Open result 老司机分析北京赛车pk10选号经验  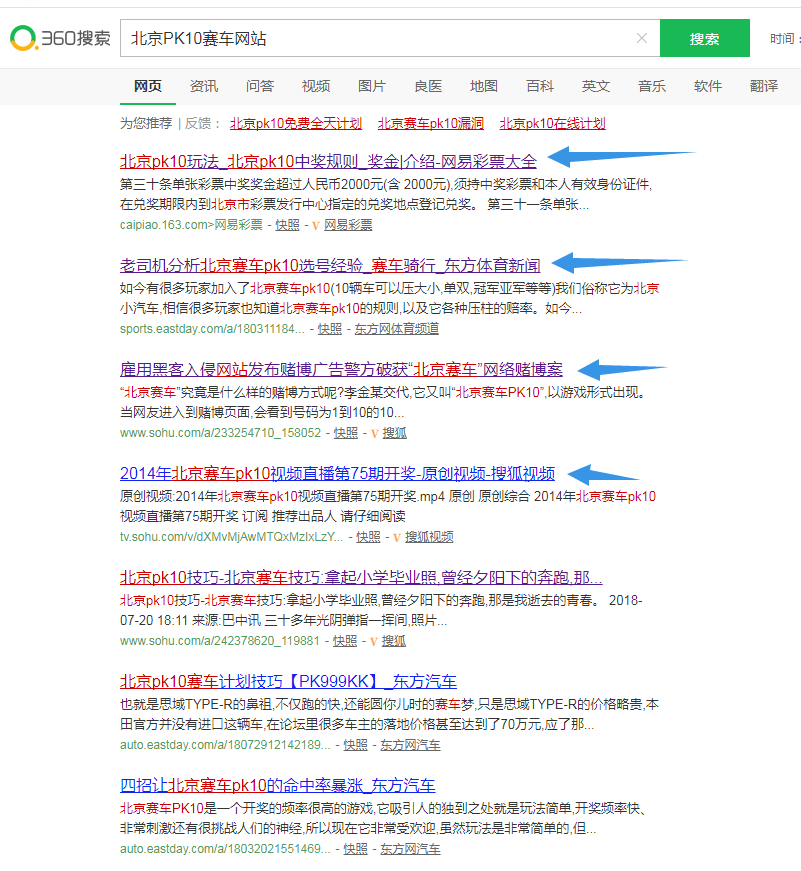[x=330, y=266]
